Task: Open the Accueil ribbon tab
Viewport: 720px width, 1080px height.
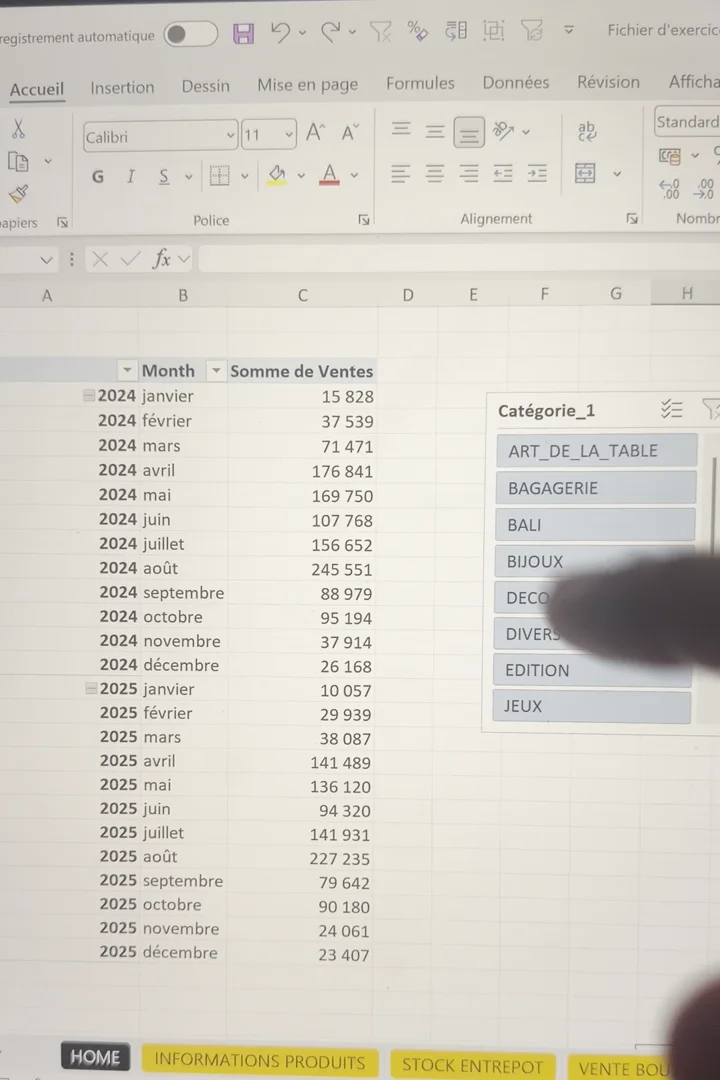Action: tap(37, 89)
